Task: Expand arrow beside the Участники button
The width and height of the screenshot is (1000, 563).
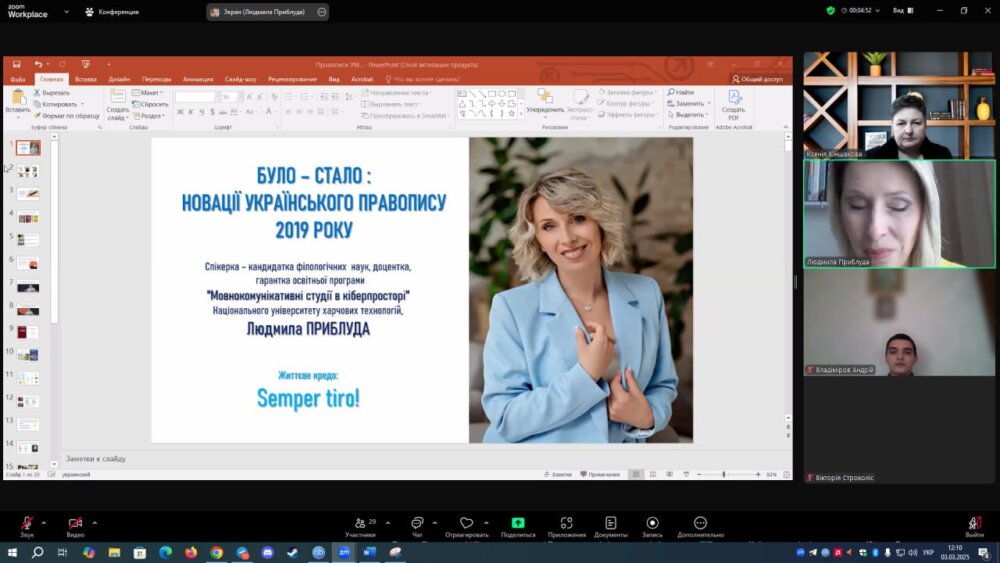Action: click(x=388, y=523)
